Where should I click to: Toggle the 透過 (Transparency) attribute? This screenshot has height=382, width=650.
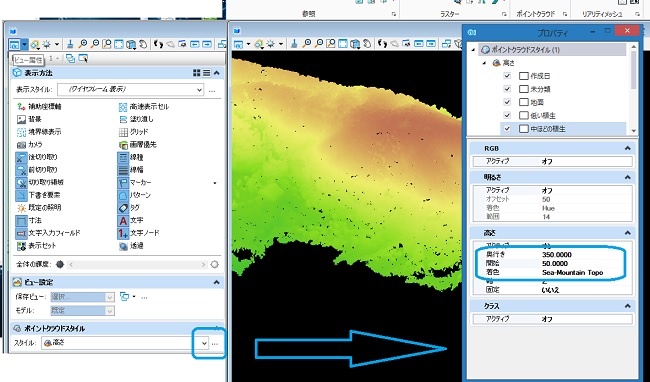tap(123, 246)
